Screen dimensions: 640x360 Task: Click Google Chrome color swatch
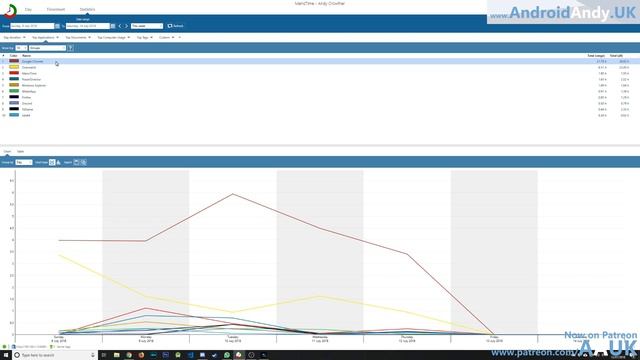point(14,61)
